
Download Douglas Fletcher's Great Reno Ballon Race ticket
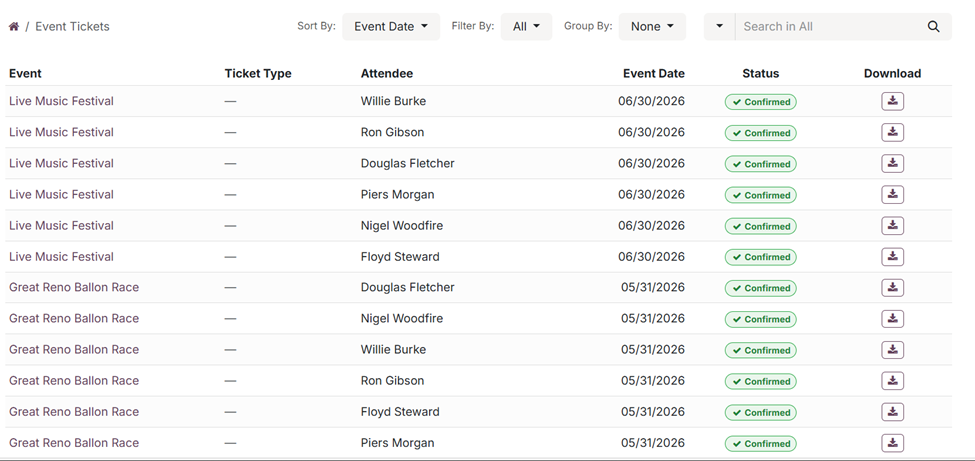[893, 288]
